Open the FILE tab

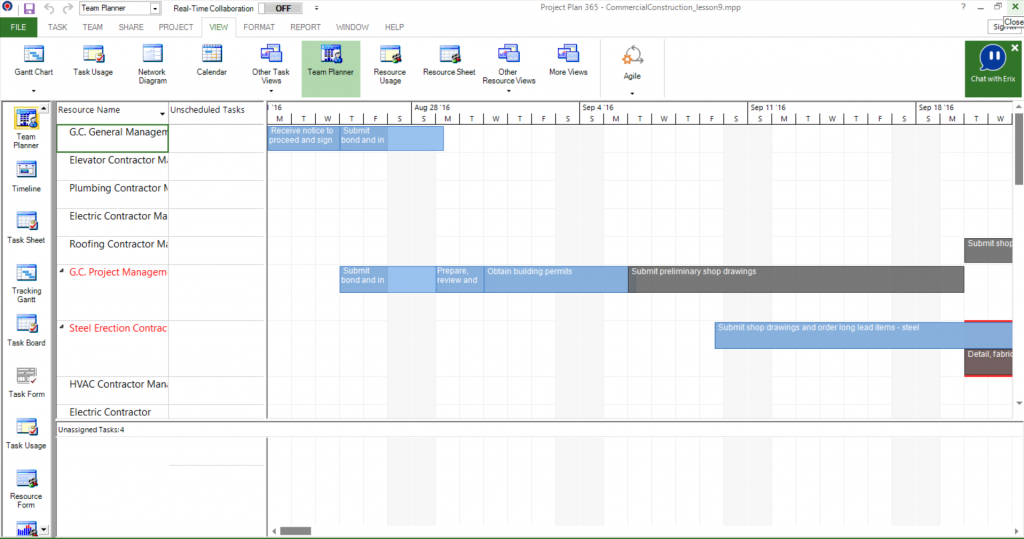[x=18, y=27]
